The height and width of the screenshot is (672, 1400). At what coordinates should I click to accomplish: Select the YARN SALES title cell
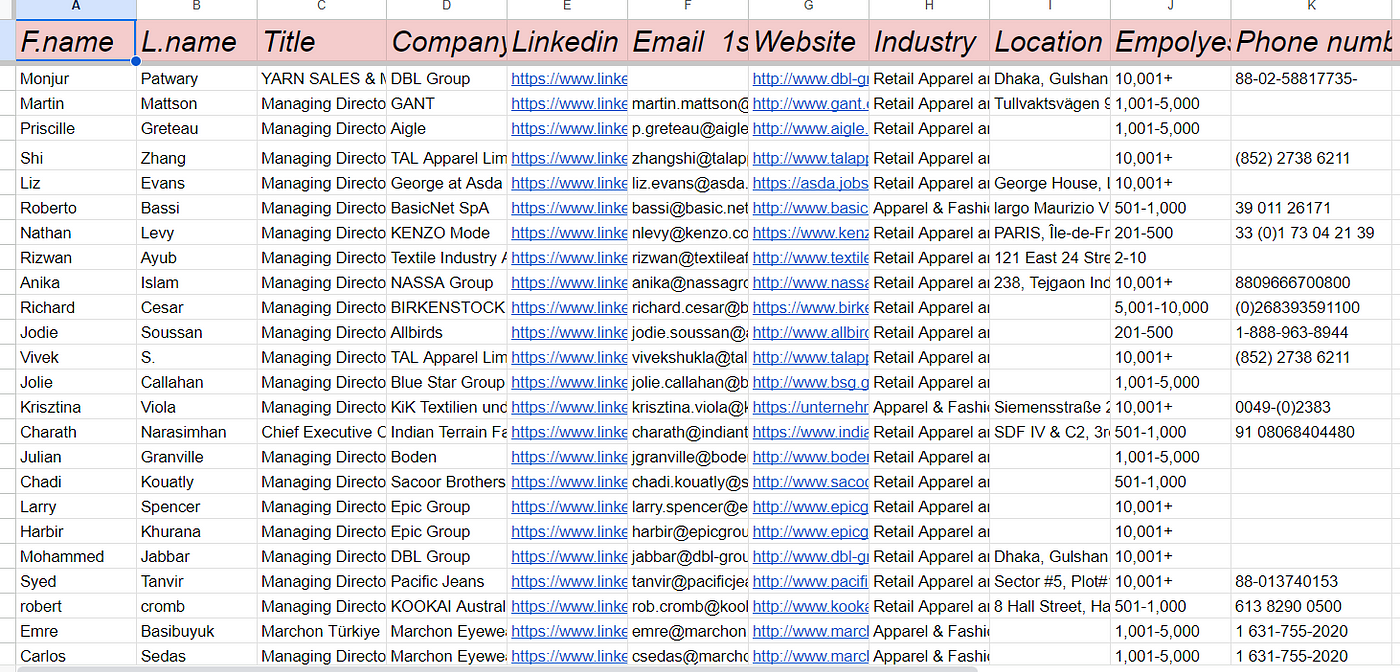pyautogui.click(x=321, y=78)
